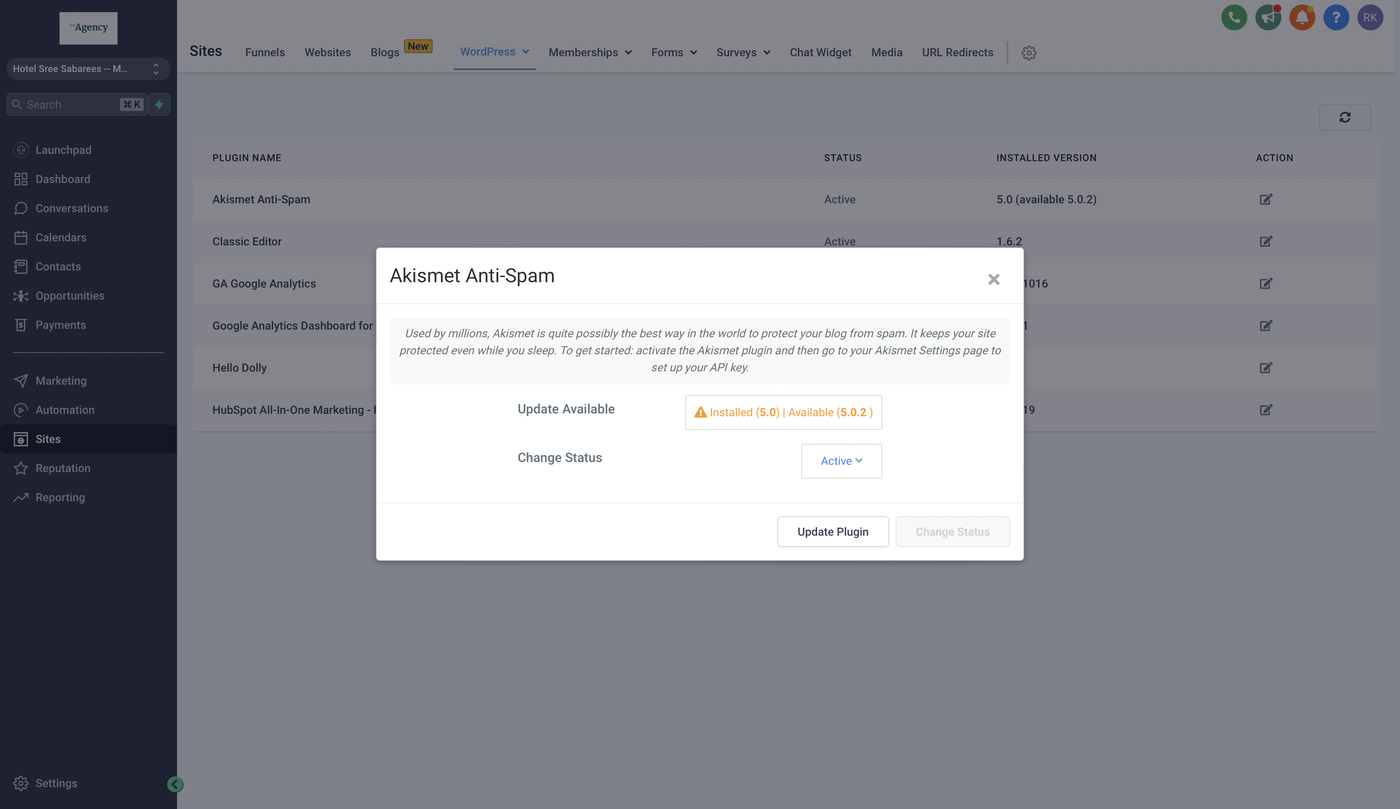Viewport: 1400px width, 809px height.
Task: Click the Sites settings gear icon
Action: (1029, 53)
